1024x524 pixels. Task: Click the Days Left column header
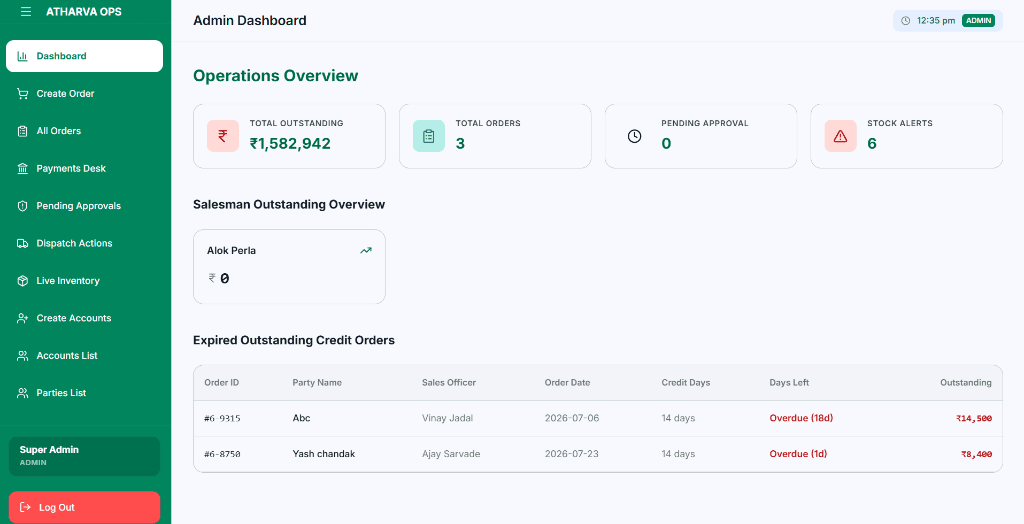click(x=789, y=382)
